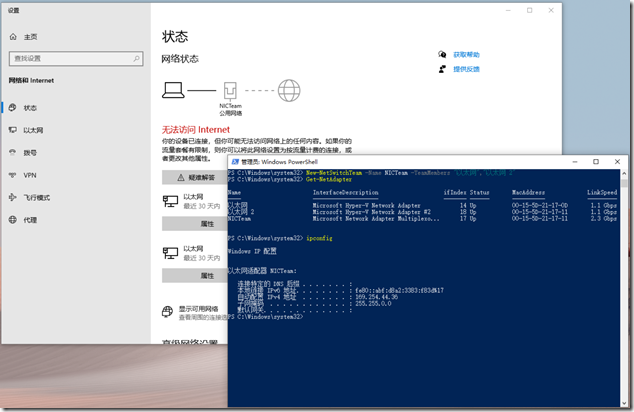Click the PowerShell window title icon
Viewport: 634px width, 412px height.
click(235, 162)
